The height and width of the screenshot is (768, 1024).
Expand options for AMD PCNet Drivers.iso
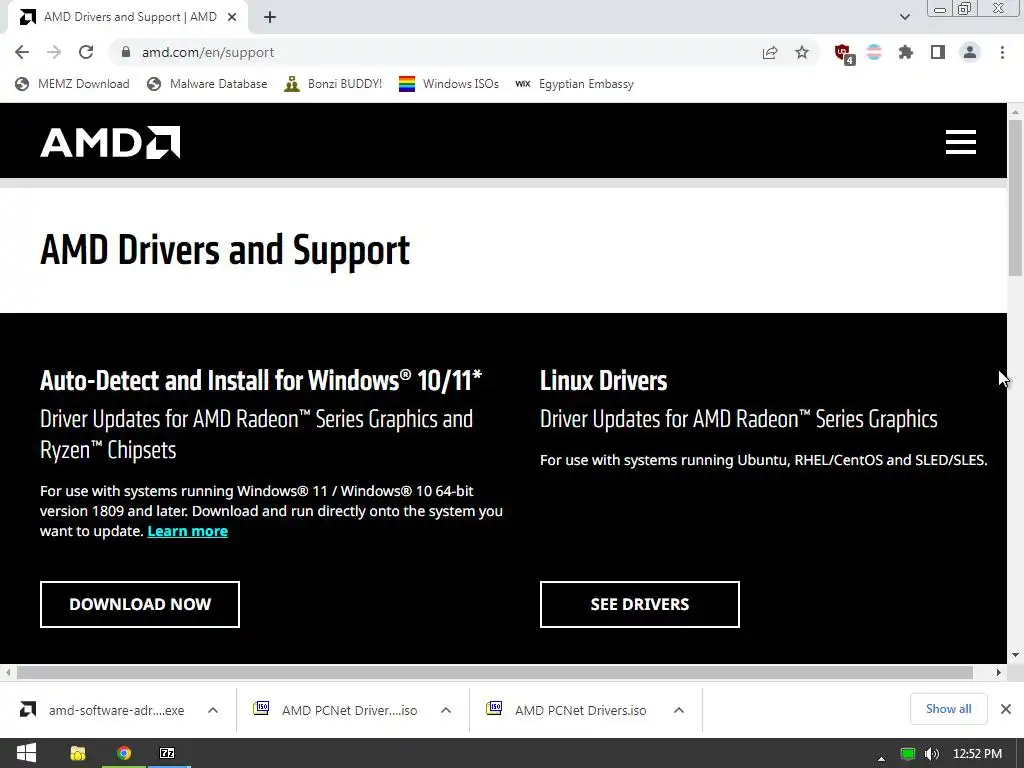click(679, 710)
